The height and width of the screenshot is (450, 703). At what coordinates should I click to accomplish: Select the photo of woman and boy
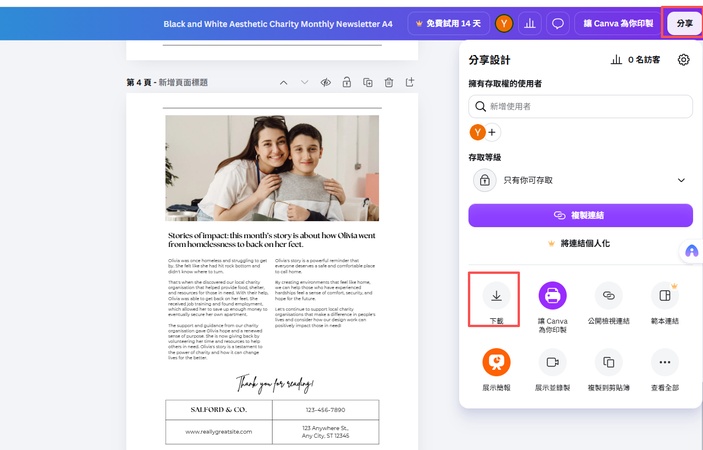[x=272, y=168]
